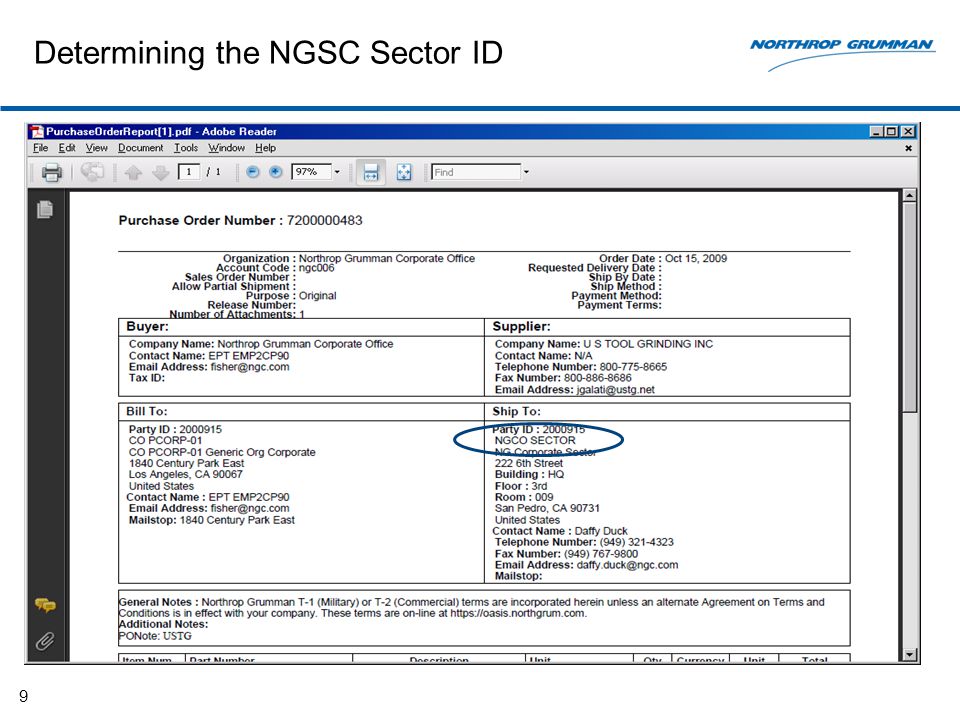Close the Adobe Reader window
960x720 pixels.
[908, 132]
